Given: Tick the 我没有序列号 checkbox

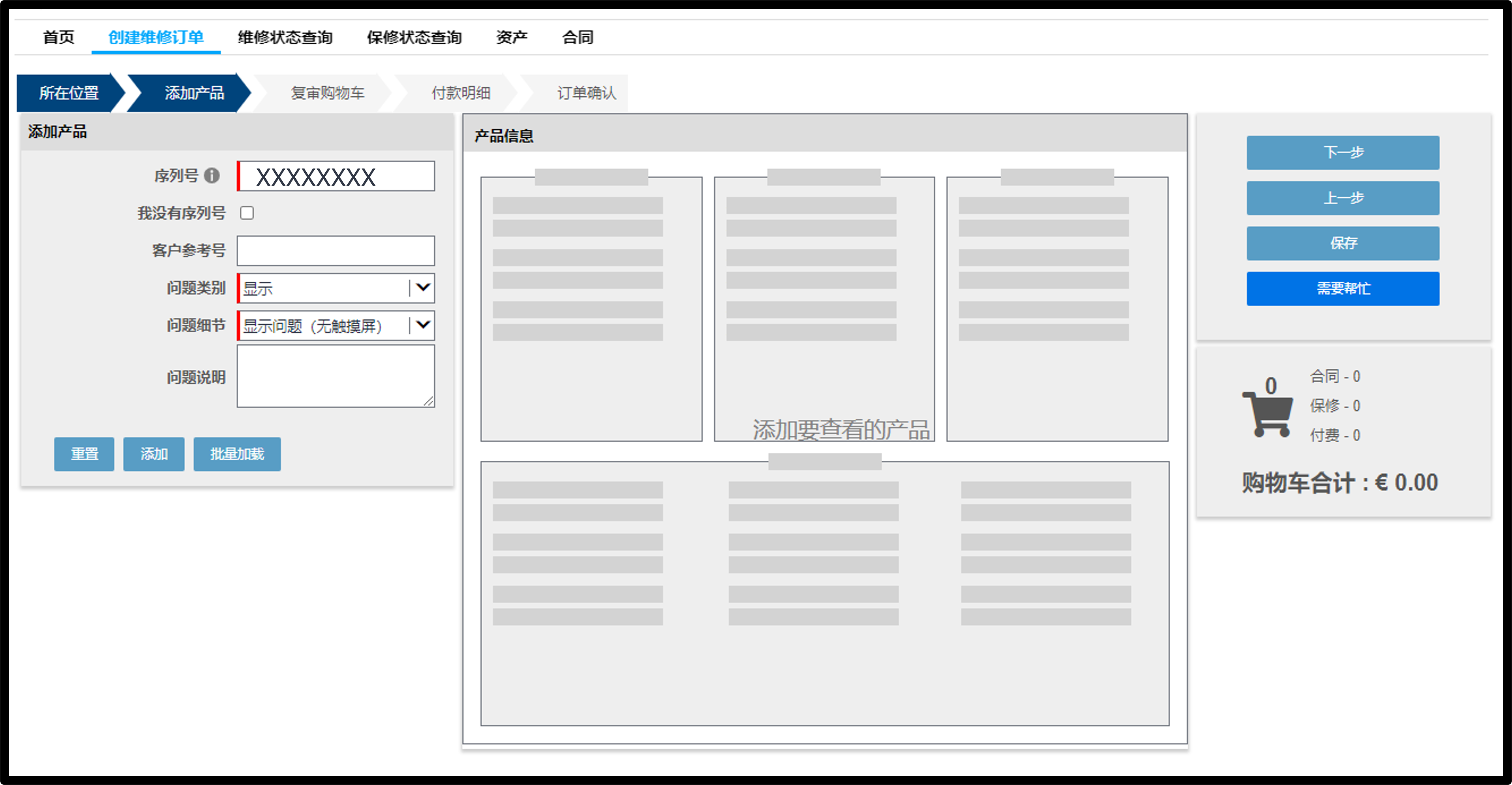Looking at the screenshot, I should point(247,213).
